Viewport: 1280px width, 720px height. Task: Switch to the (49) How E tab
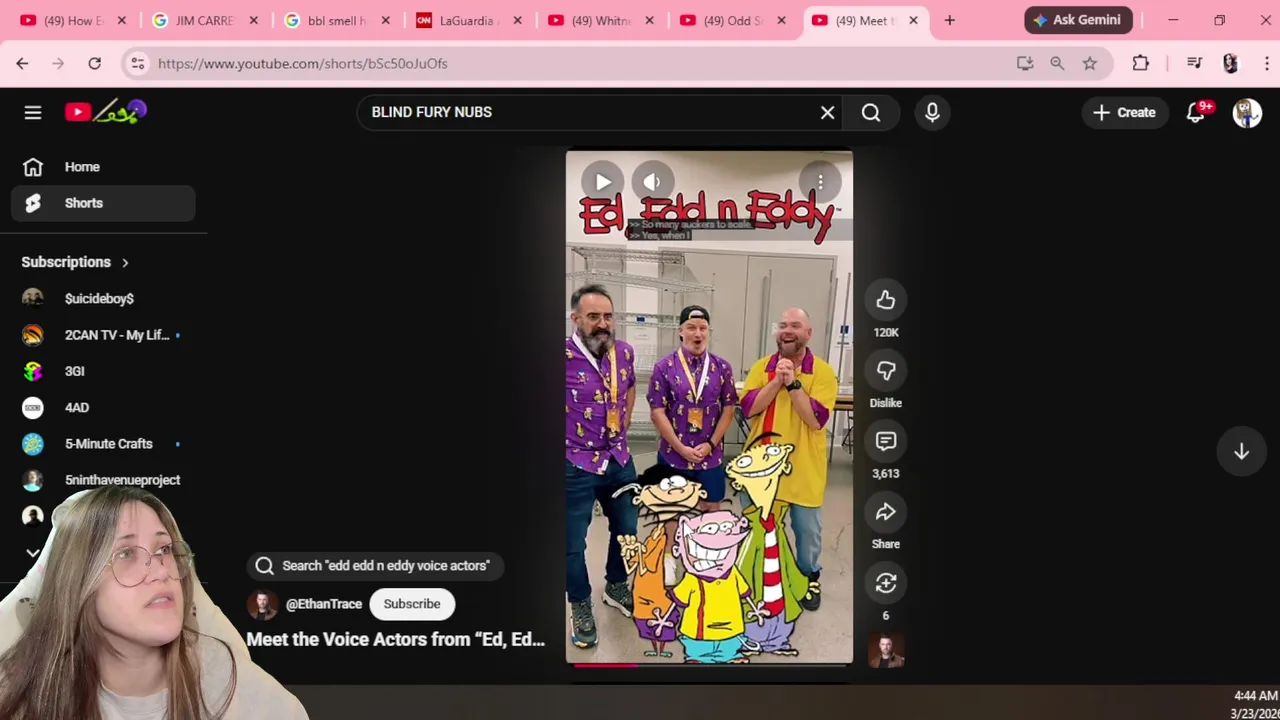pos(71,20)
